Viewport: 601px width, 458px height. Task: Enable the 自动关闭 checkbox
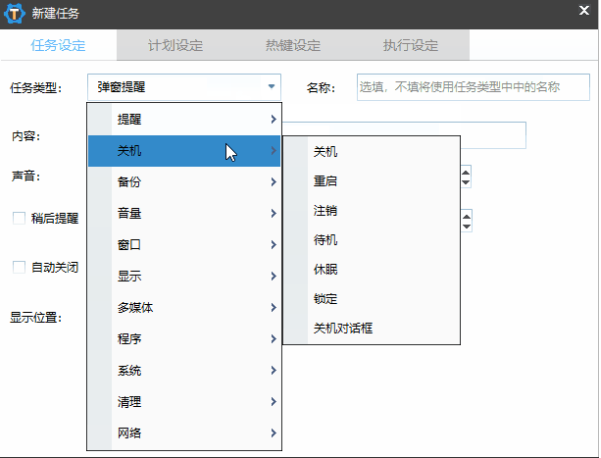point(18,267)
